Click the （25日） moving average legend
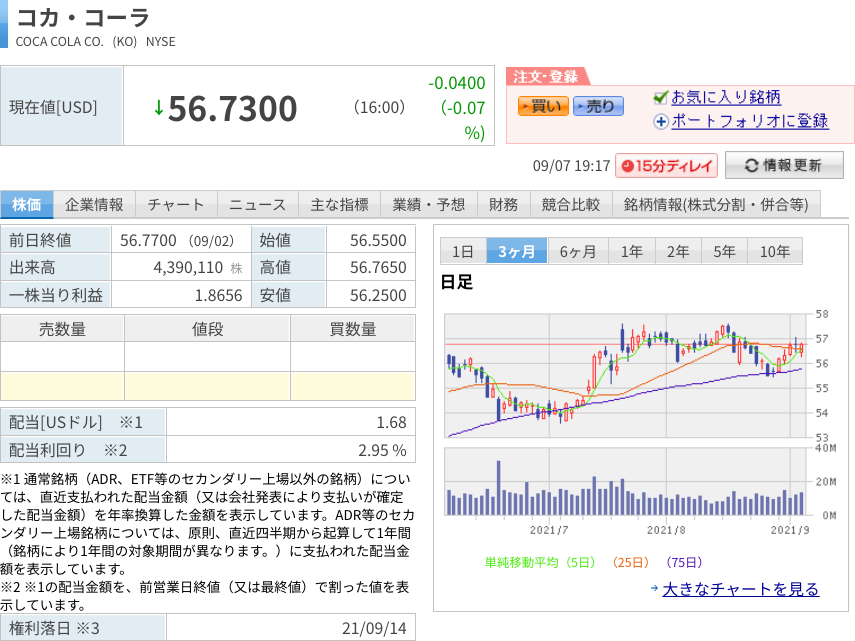Image resolution: width=855 pixels, height=641 pixels. point(631,563)
